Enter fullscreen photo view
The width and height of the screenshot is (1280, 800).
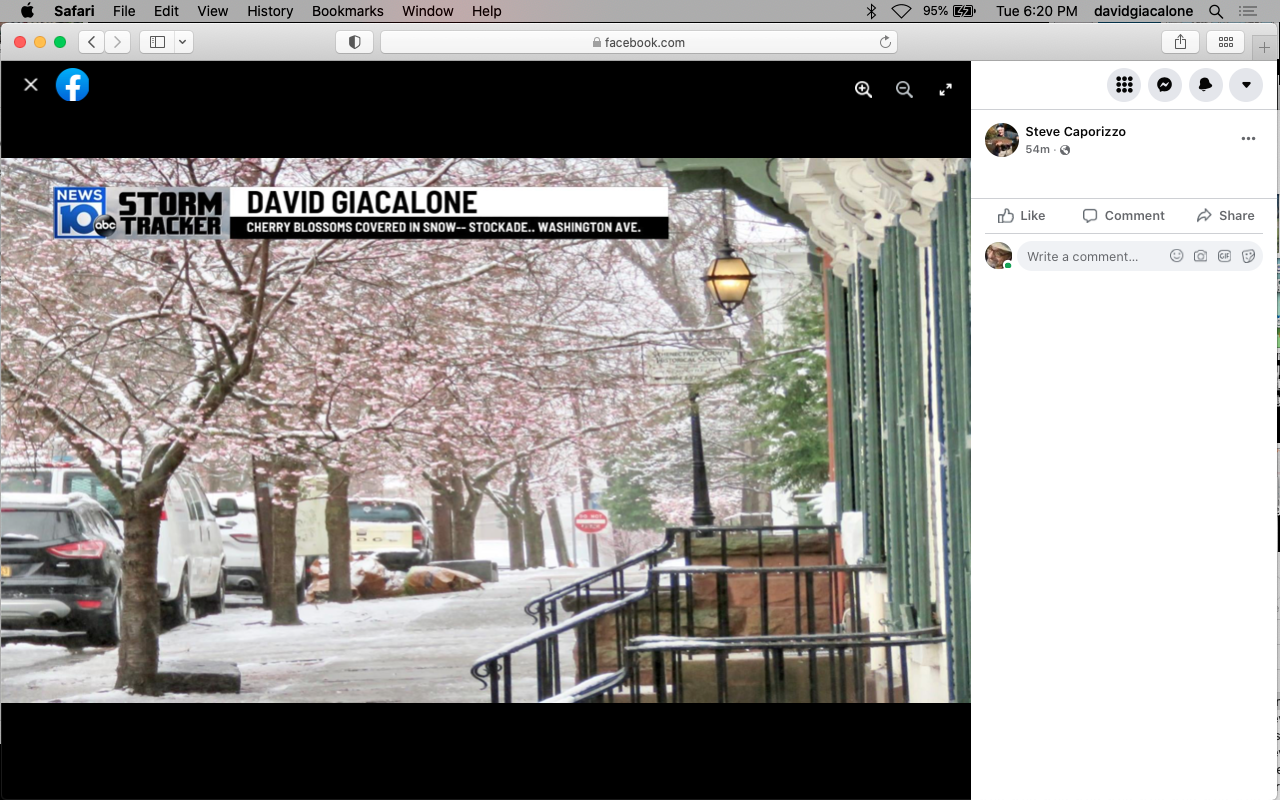pyautogui.click(x=945, y=89)
